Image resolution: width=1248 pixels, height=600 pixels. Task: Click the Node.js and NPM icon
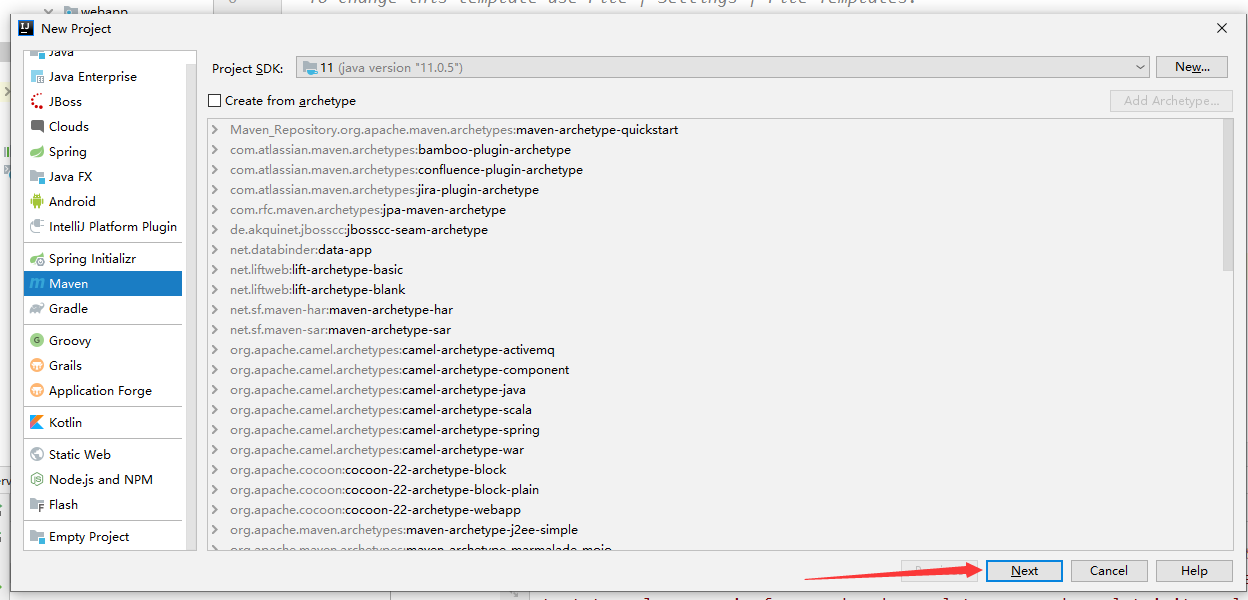click(x=37, y=480)
